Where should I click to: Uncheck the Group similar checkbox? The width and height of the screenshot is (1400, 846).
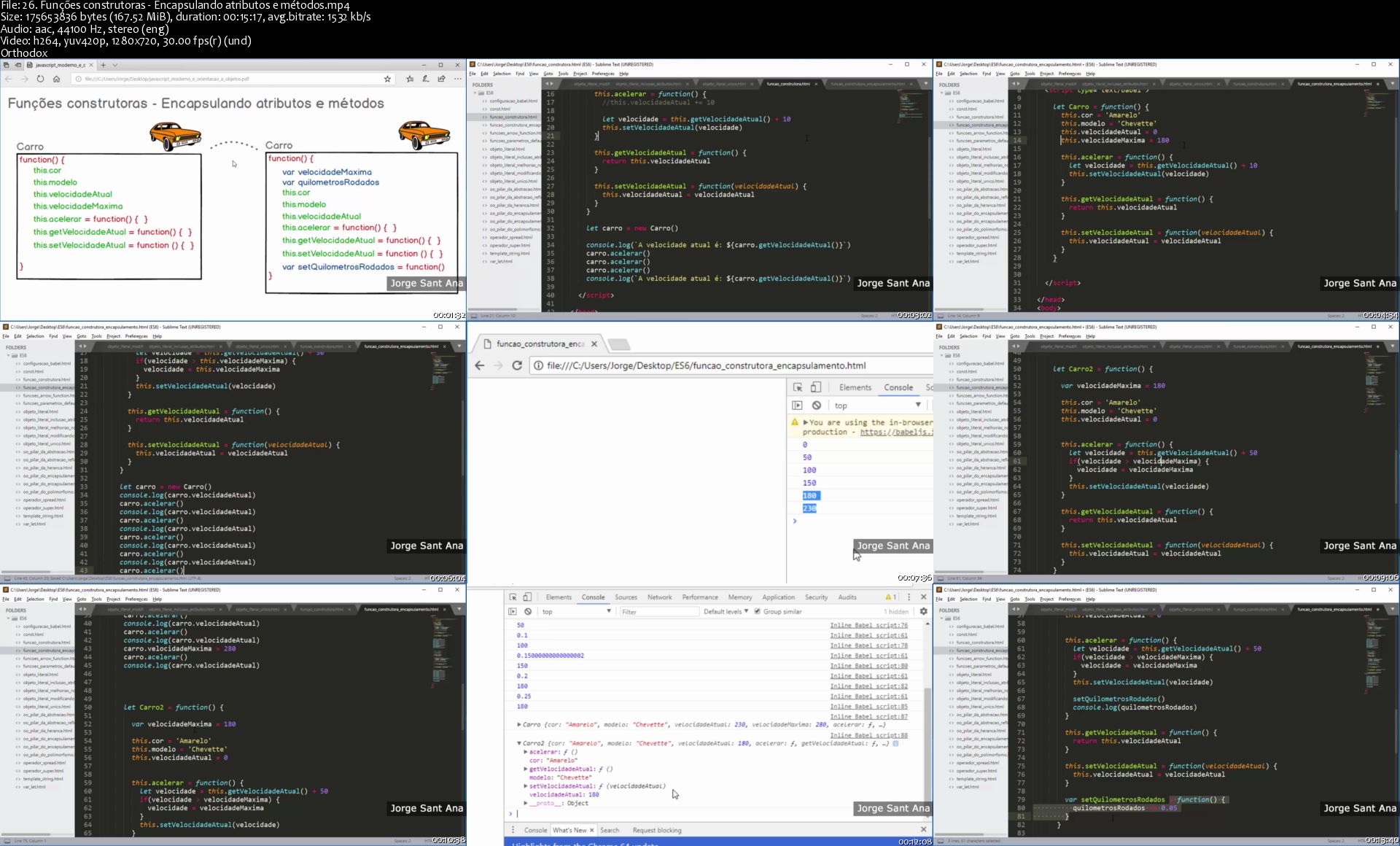[x=757, y=611]
